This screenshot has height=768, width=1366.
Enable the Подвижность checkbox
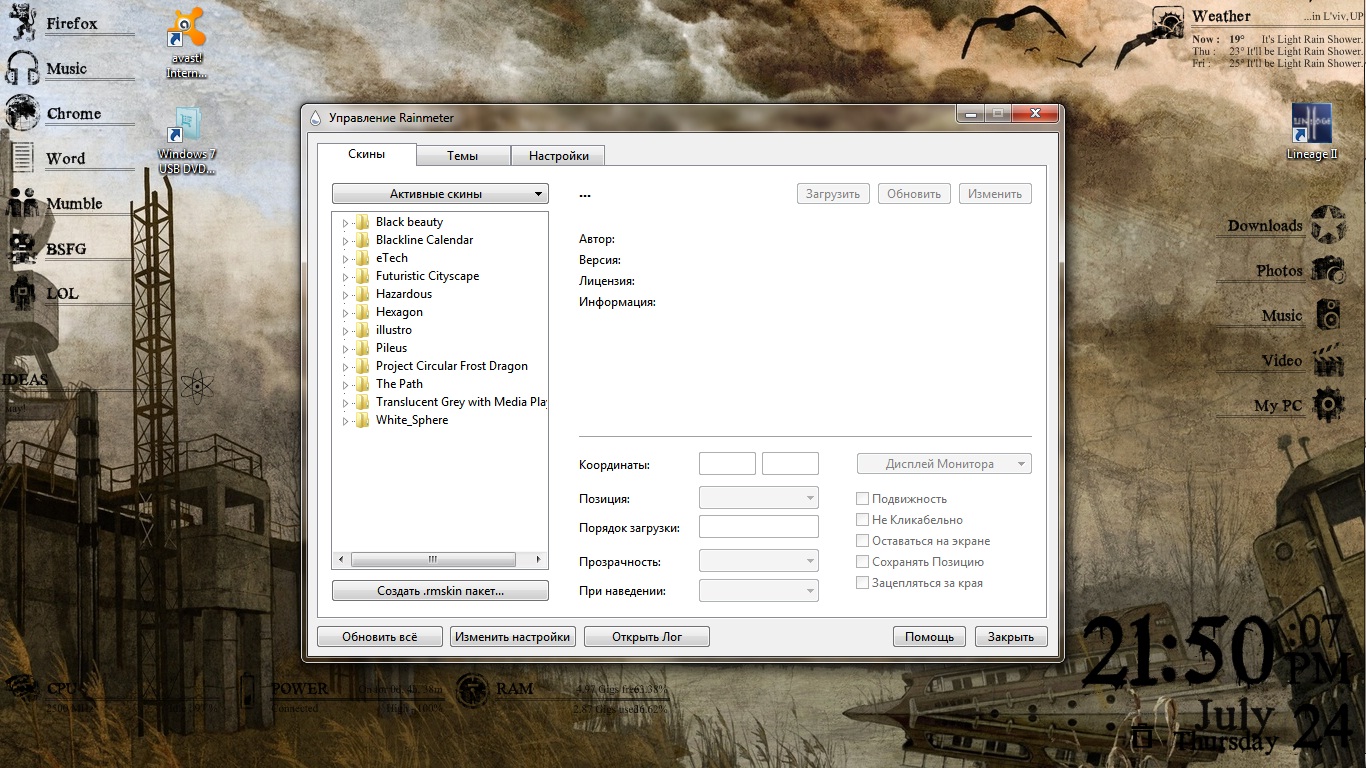coord(862,499)
